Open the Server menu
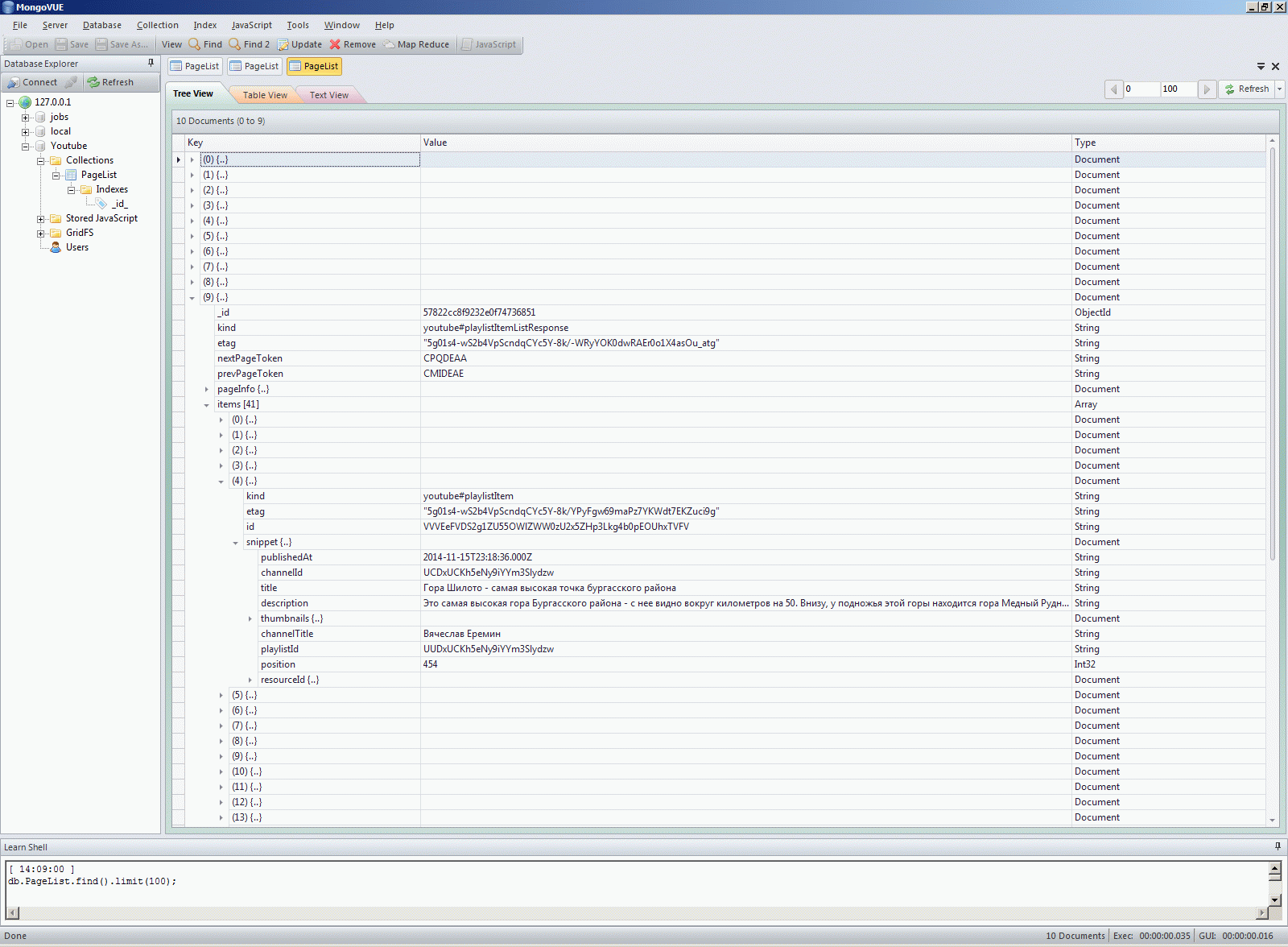This screenshot has height=947, width=1288. [x=55, y=25]
